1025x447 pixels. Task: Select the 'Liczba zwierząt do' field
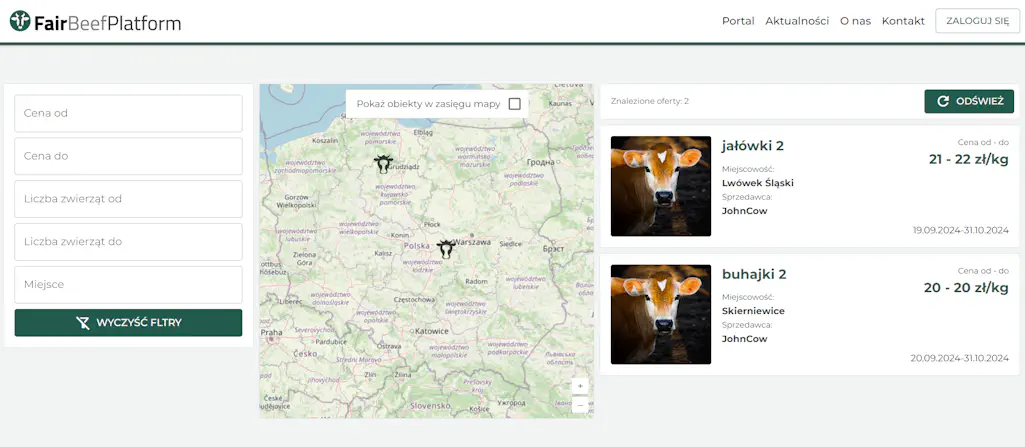click(128, 242)
